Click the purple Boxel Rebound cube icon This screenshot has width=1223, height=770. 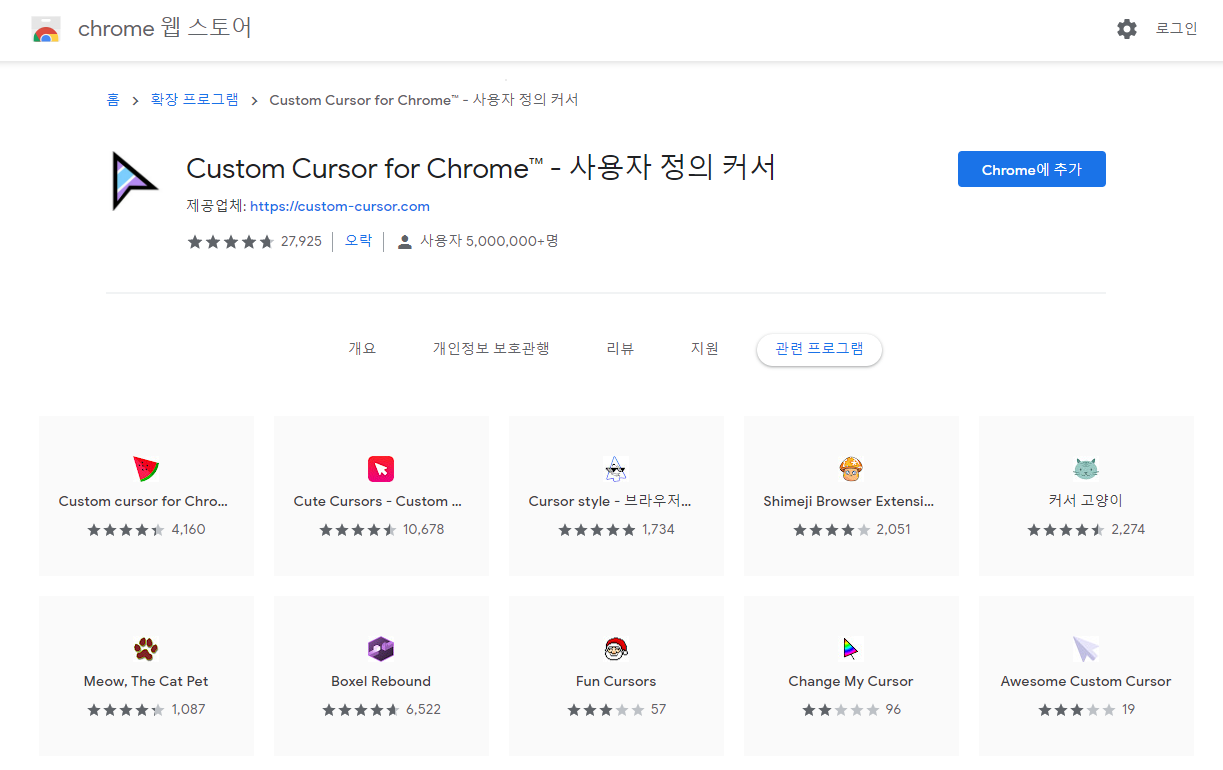click(381, 649)
